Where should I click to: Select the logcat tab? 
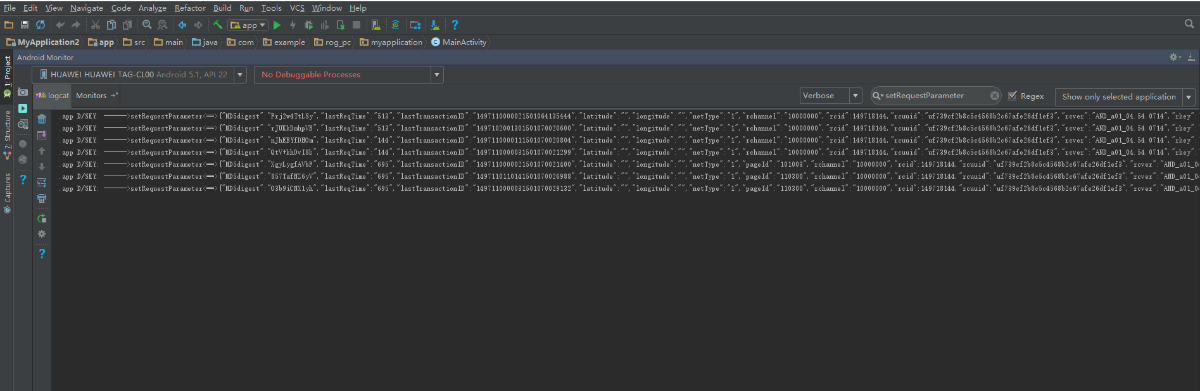click(x=53, y=95)
